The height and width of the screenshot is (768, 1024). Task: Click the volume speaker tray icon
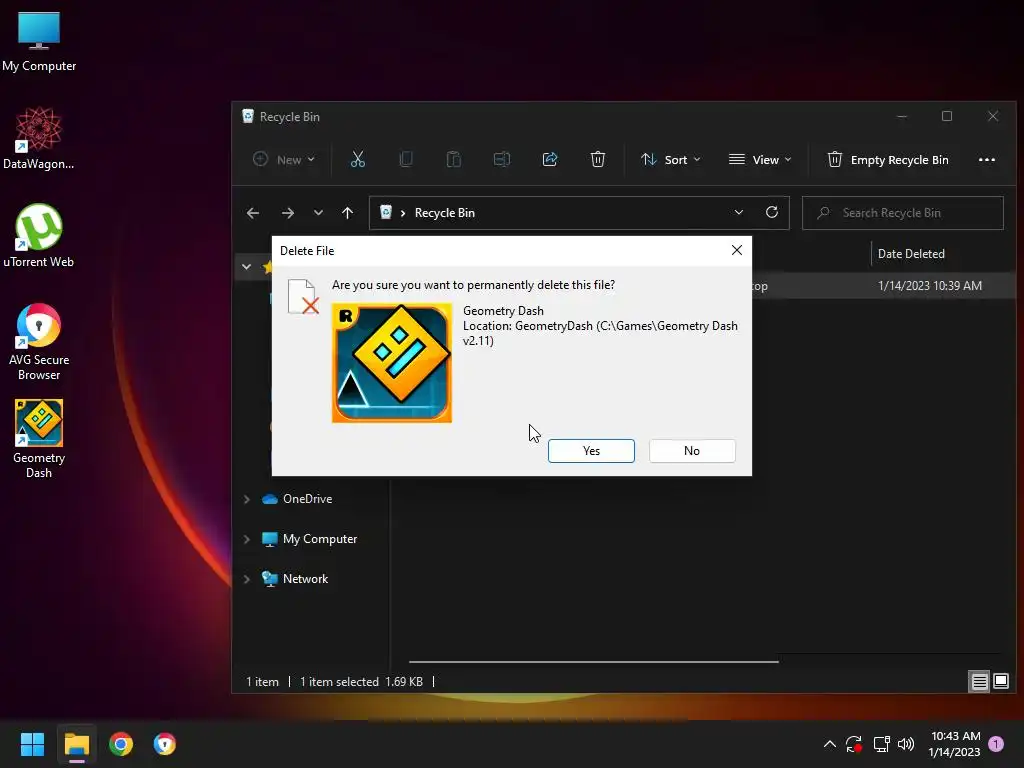(906, 744)
